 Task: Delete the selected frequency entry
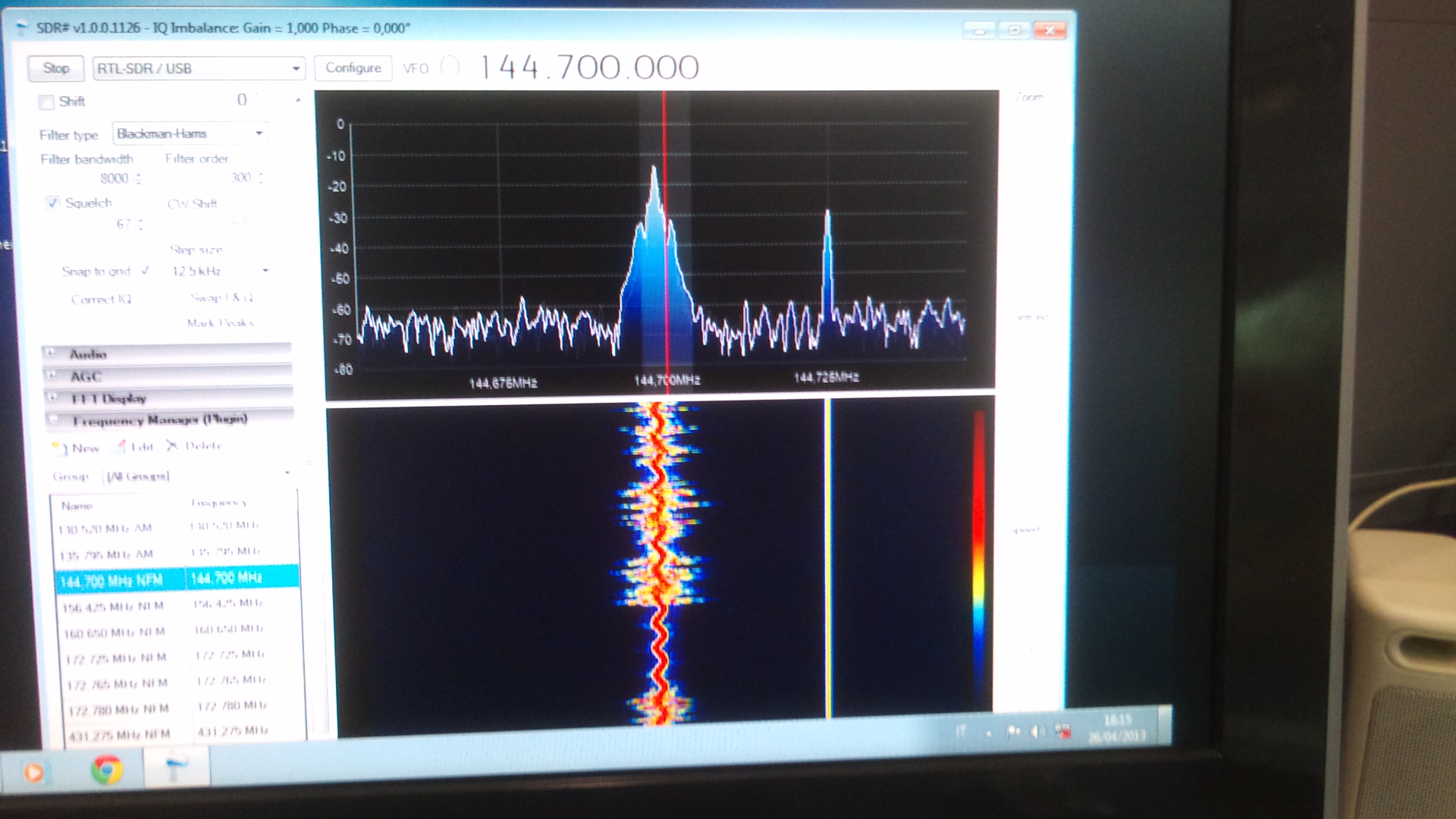pyautogui.click(x=194, y=446)
